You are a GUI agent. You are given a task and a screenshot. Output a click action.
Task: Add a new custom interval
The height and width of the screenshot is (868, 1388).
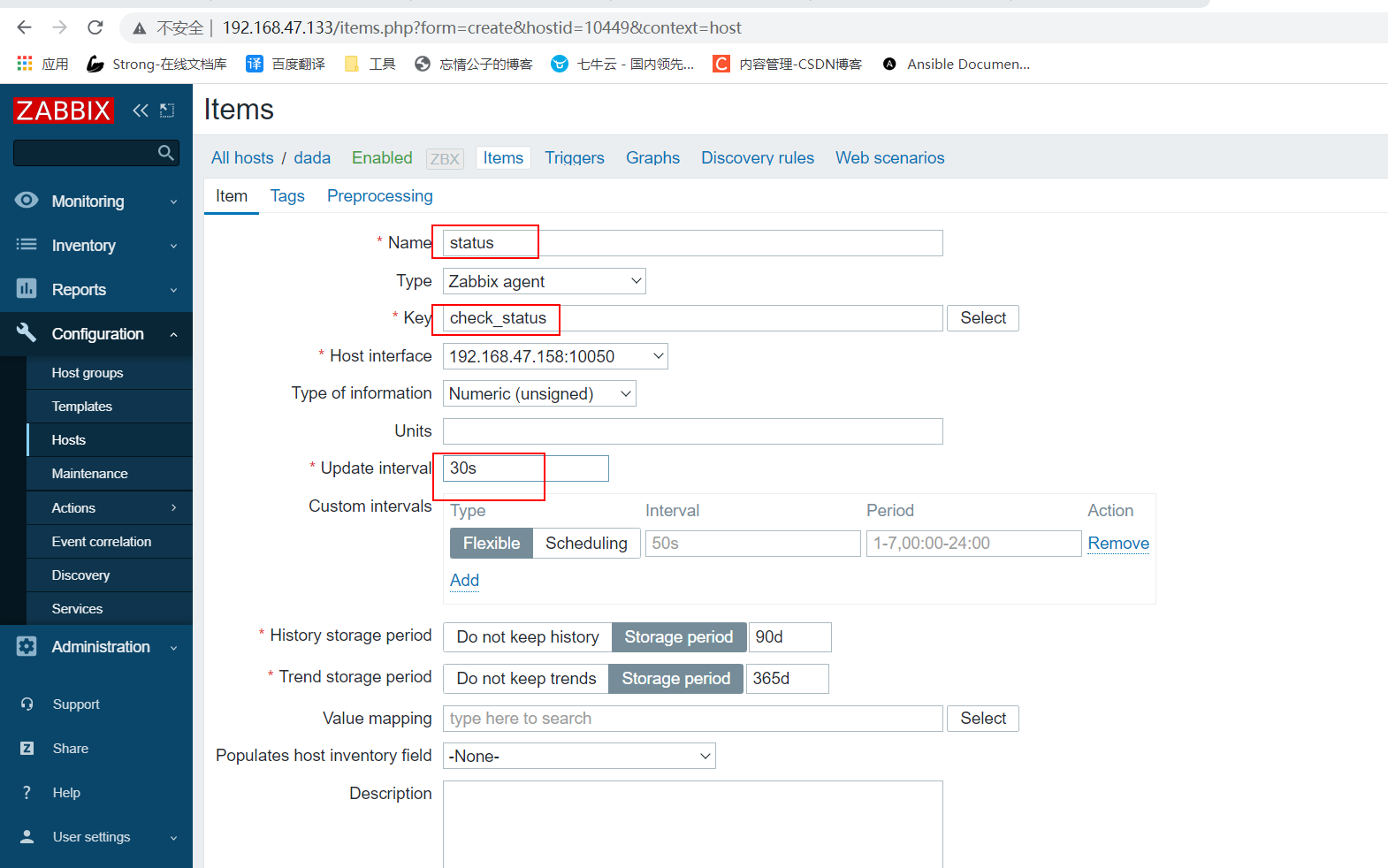coord(464,580)
